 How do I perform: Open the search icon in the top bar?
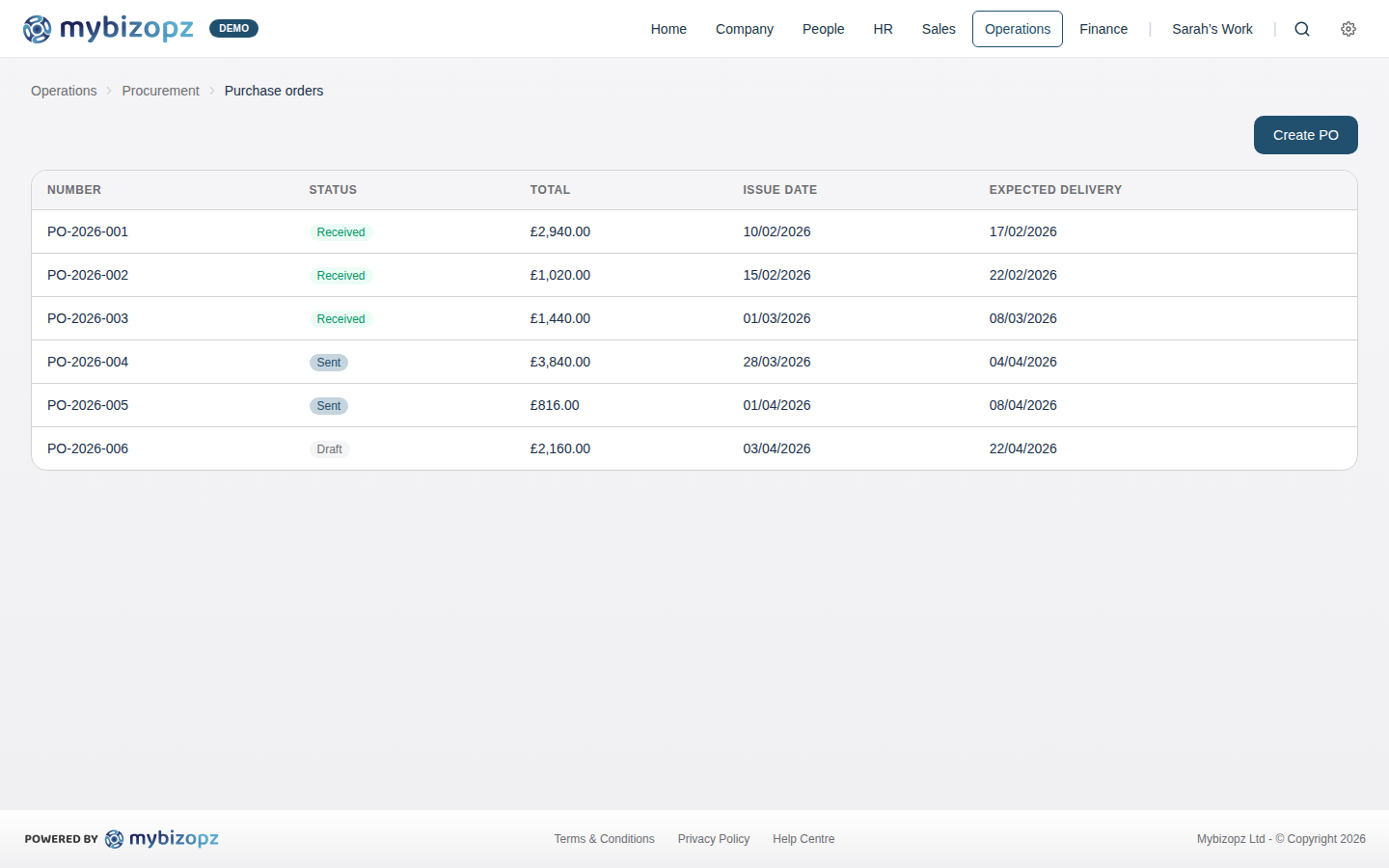[x=1302, y=29]
